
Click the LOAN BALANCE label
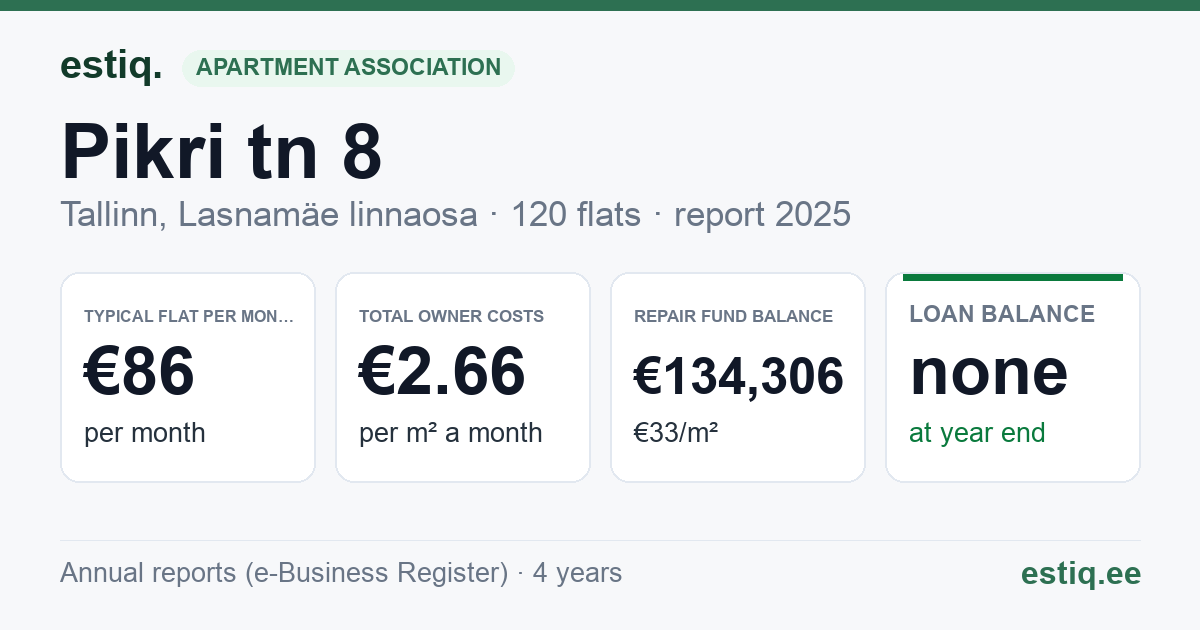[x=1002, y=314]
